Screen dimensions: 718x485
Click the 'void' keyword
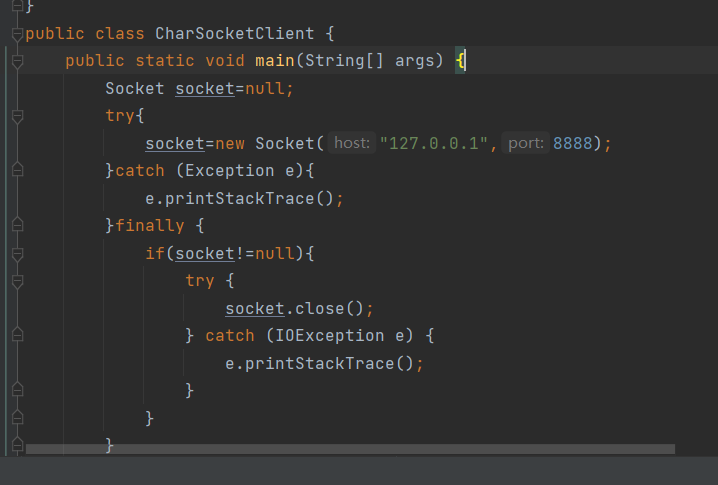pyautogui.click(x=225, y=60)
